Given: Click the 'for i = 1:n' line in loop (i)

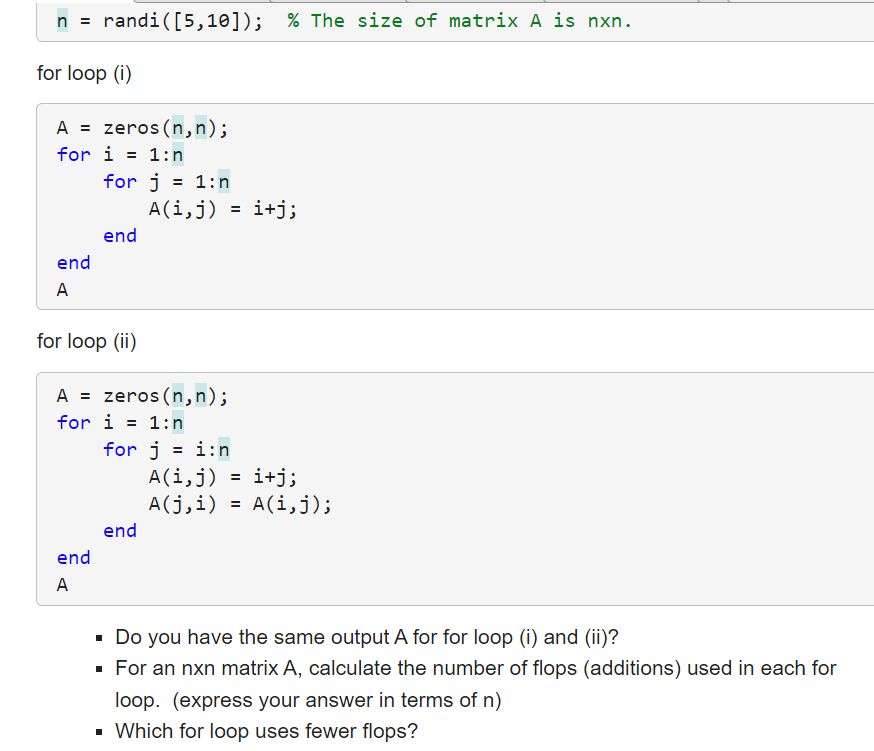Looking at the screenshot, I should coord(118,154).
